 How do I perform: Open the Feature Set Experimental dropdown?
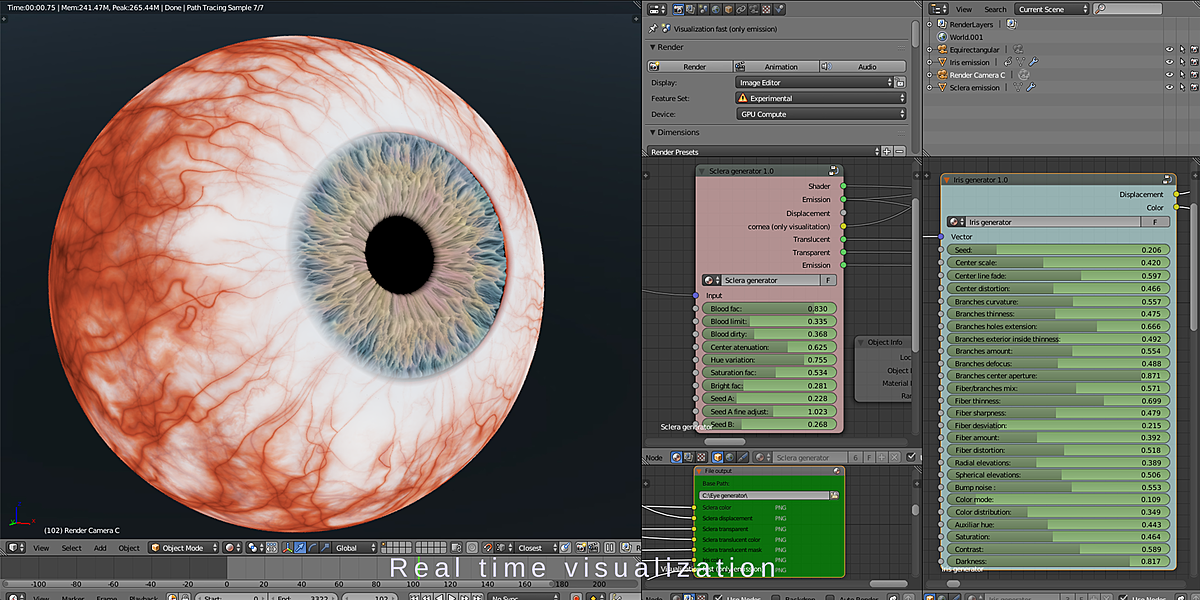(x=820, y=98)
